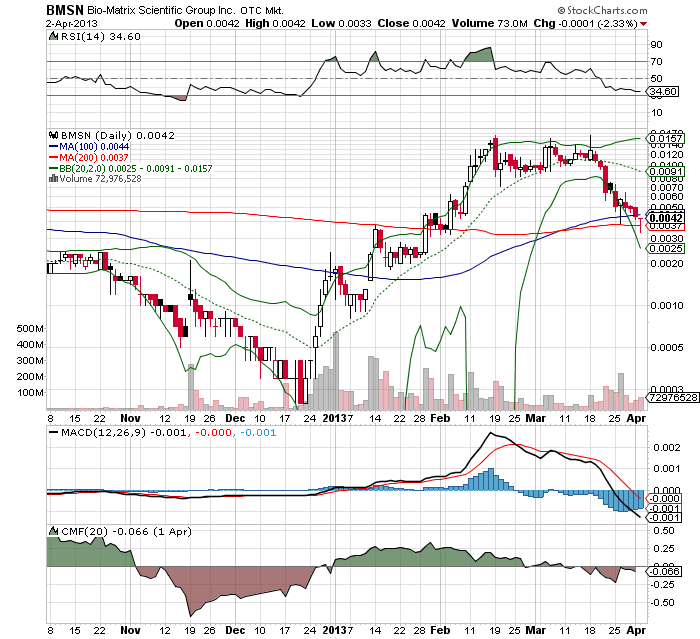Click the Close 0.0042 value

[x=411, y=23]
